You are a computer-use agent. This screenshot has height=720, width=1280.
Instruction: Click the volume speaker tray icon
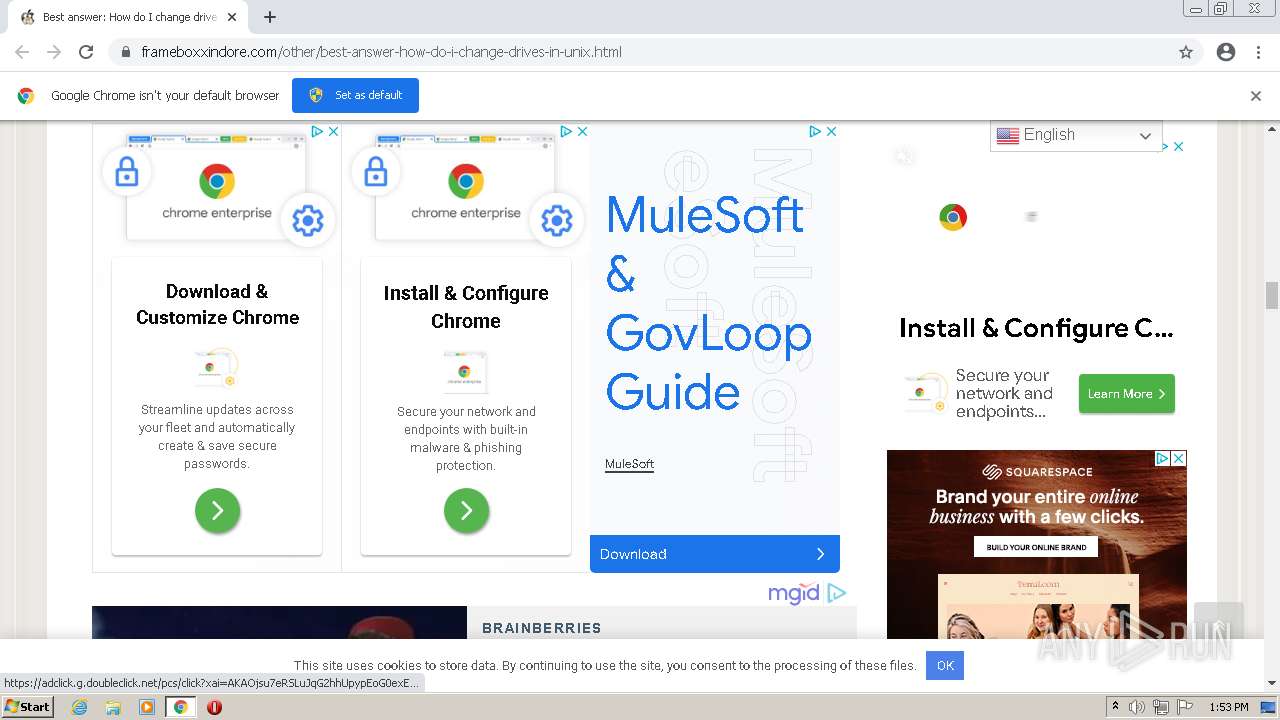click(1137, 707)
